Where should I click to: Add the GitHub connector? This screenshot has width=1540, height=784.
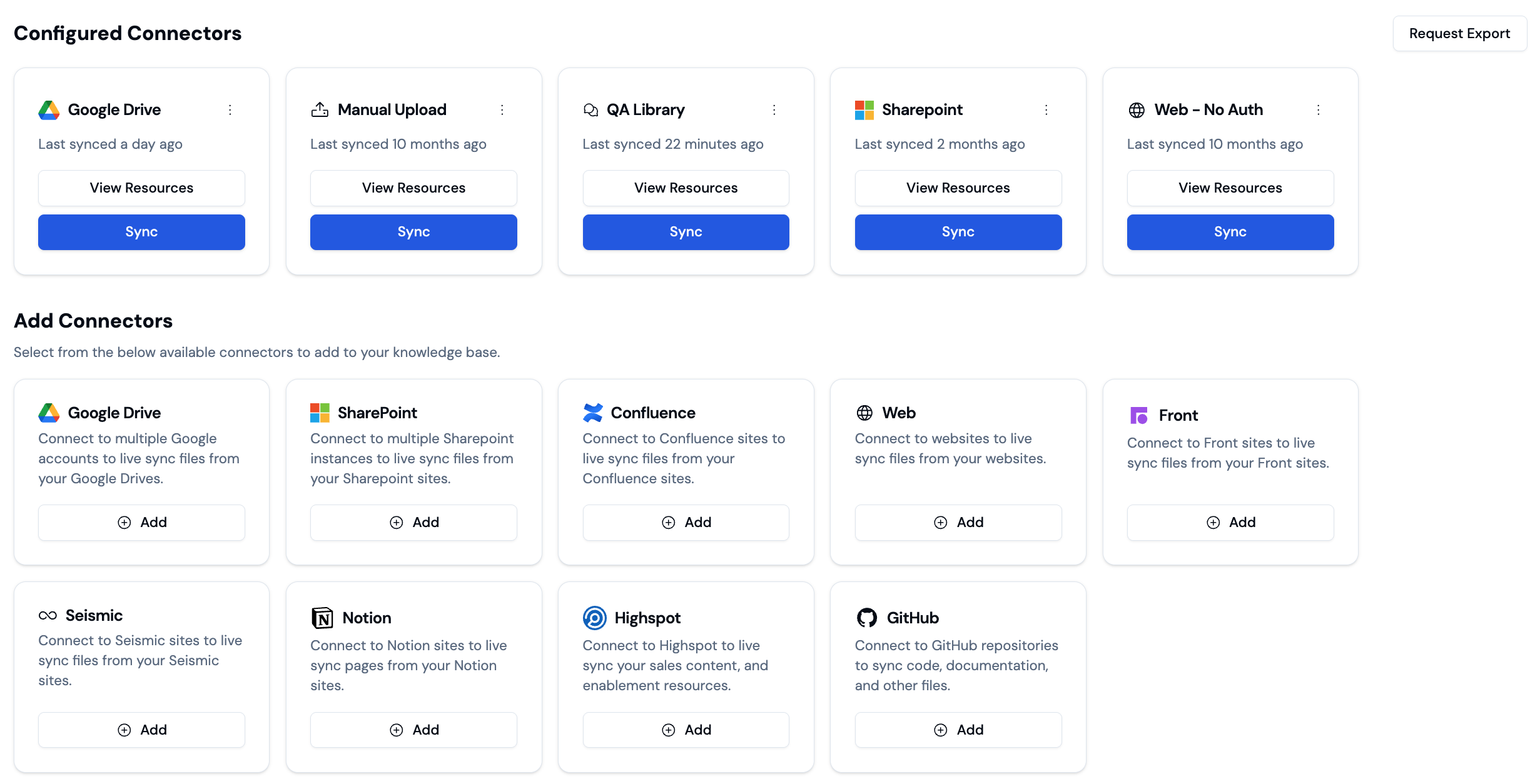point(958,730)
